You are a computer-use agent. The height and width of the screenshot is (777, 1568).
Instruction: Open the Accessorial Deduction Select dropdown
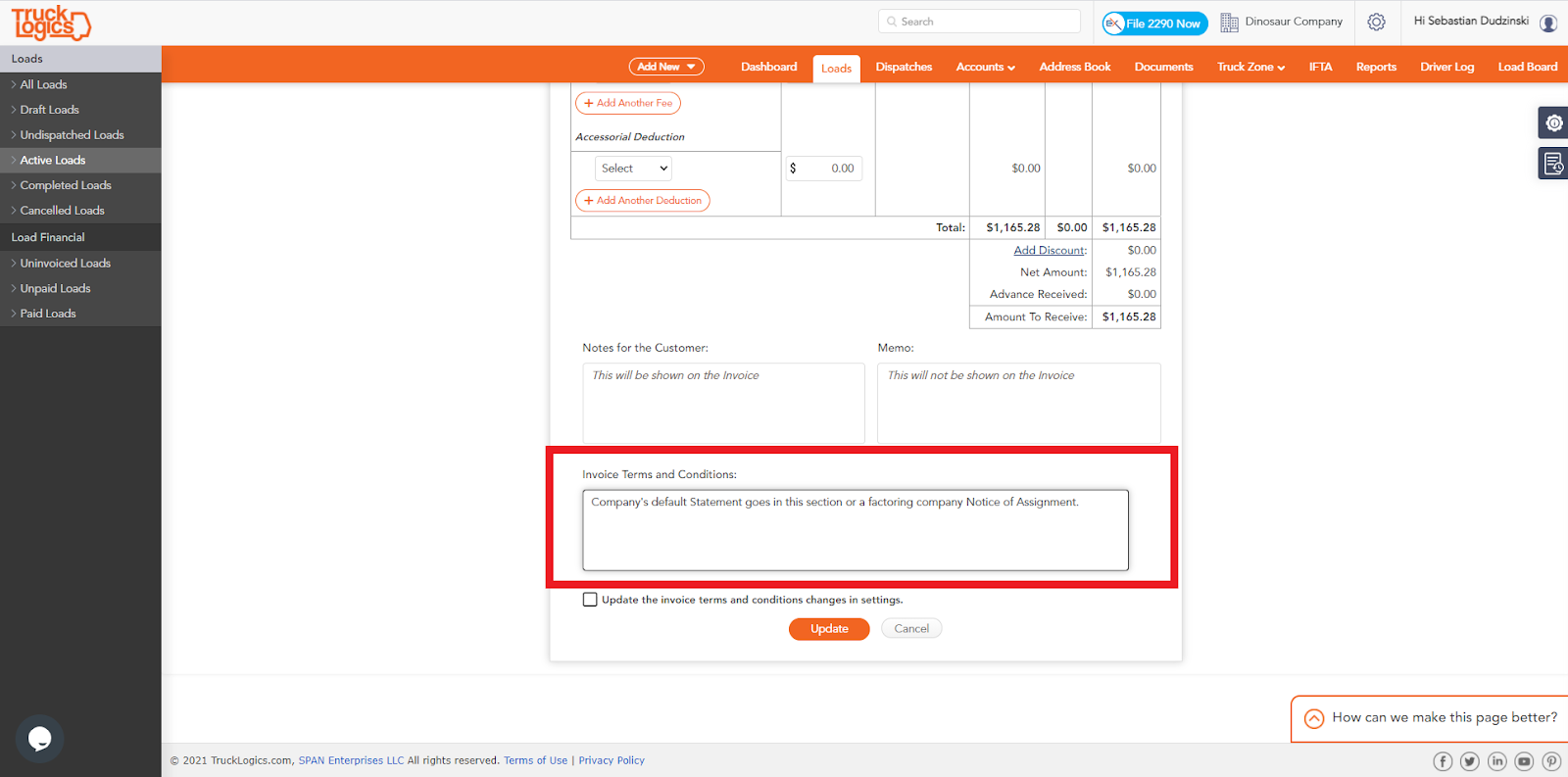coord(633,169)
